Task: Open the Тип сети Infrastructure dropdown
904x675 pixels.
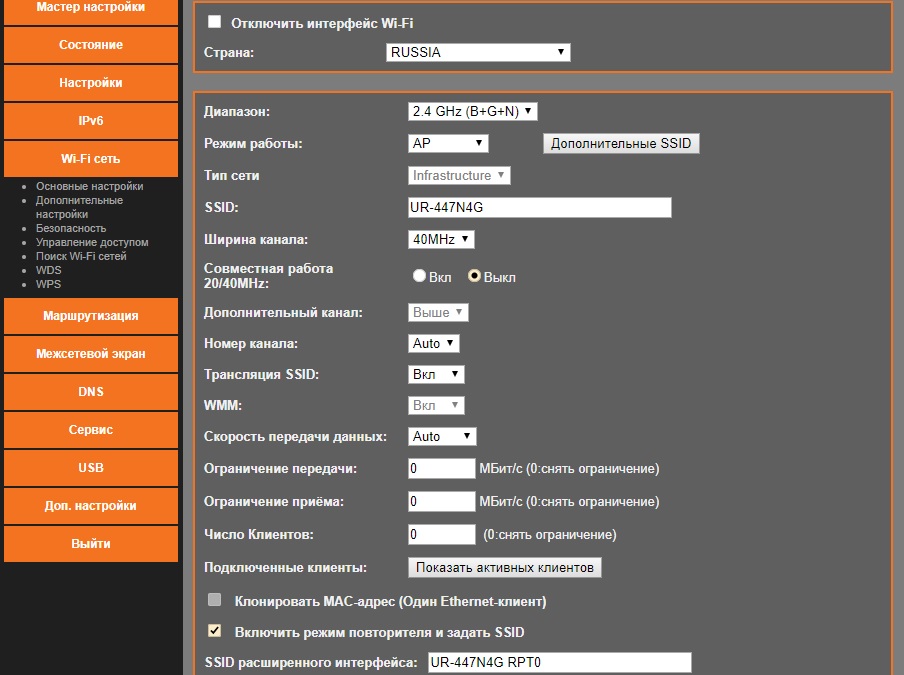Action: [x=459, y=175]
